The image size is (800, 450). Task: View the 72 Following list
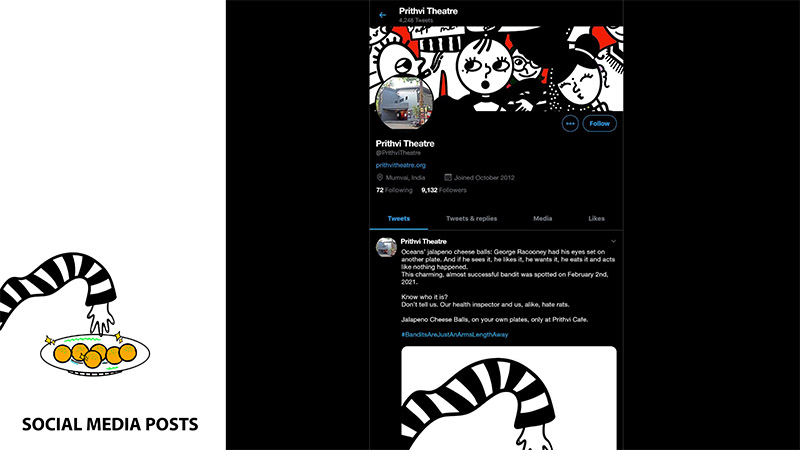(x=394, y=190)
